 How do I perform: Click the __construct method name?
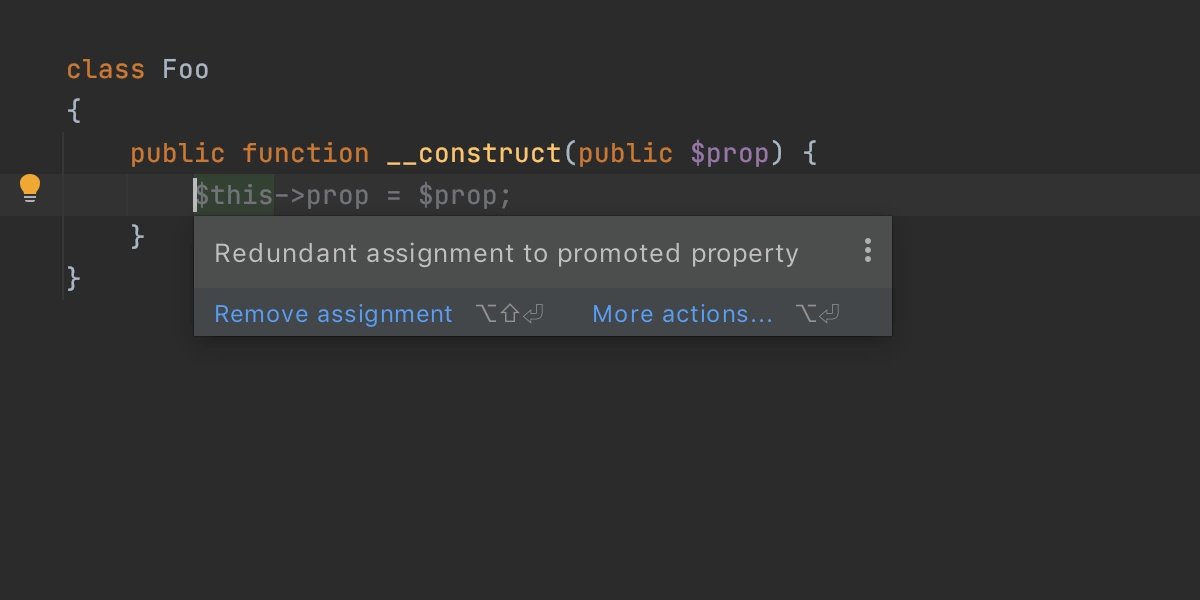click(474, 154)
